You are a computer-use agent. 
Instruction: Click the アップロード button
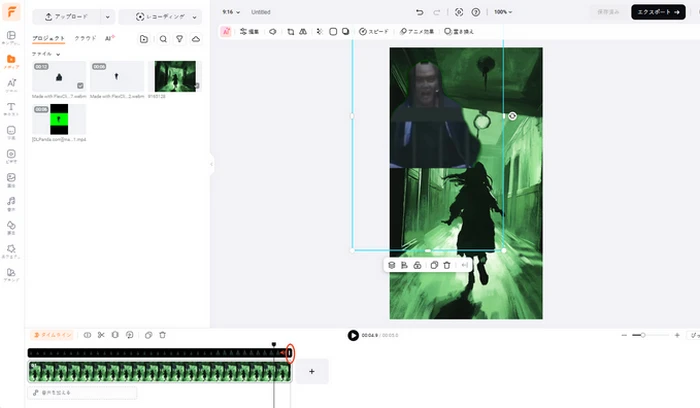click(67, 17)
